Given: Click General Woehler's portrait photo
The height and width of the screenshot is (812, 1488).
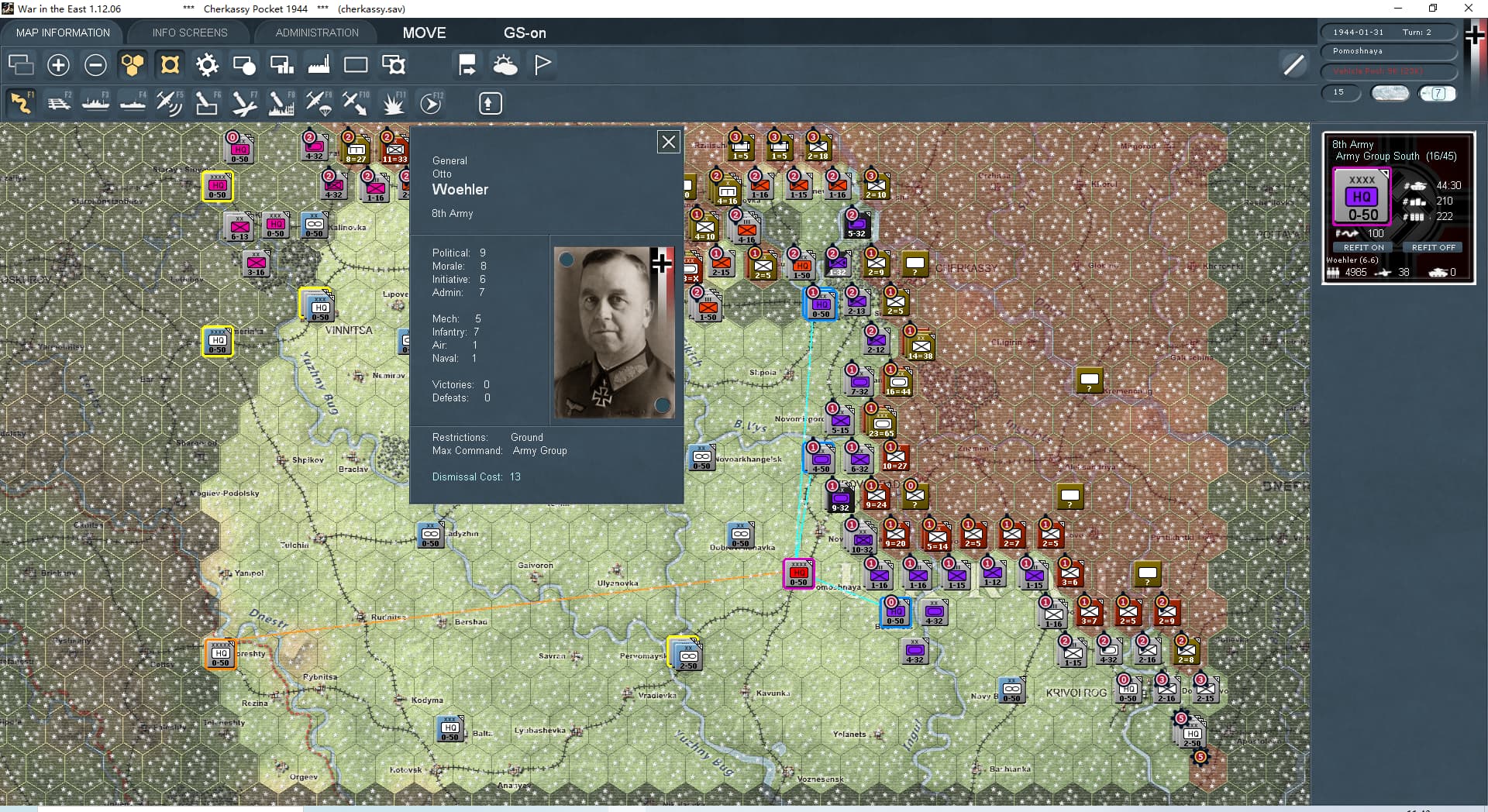Looking at the screenshot, I should 615,332.
